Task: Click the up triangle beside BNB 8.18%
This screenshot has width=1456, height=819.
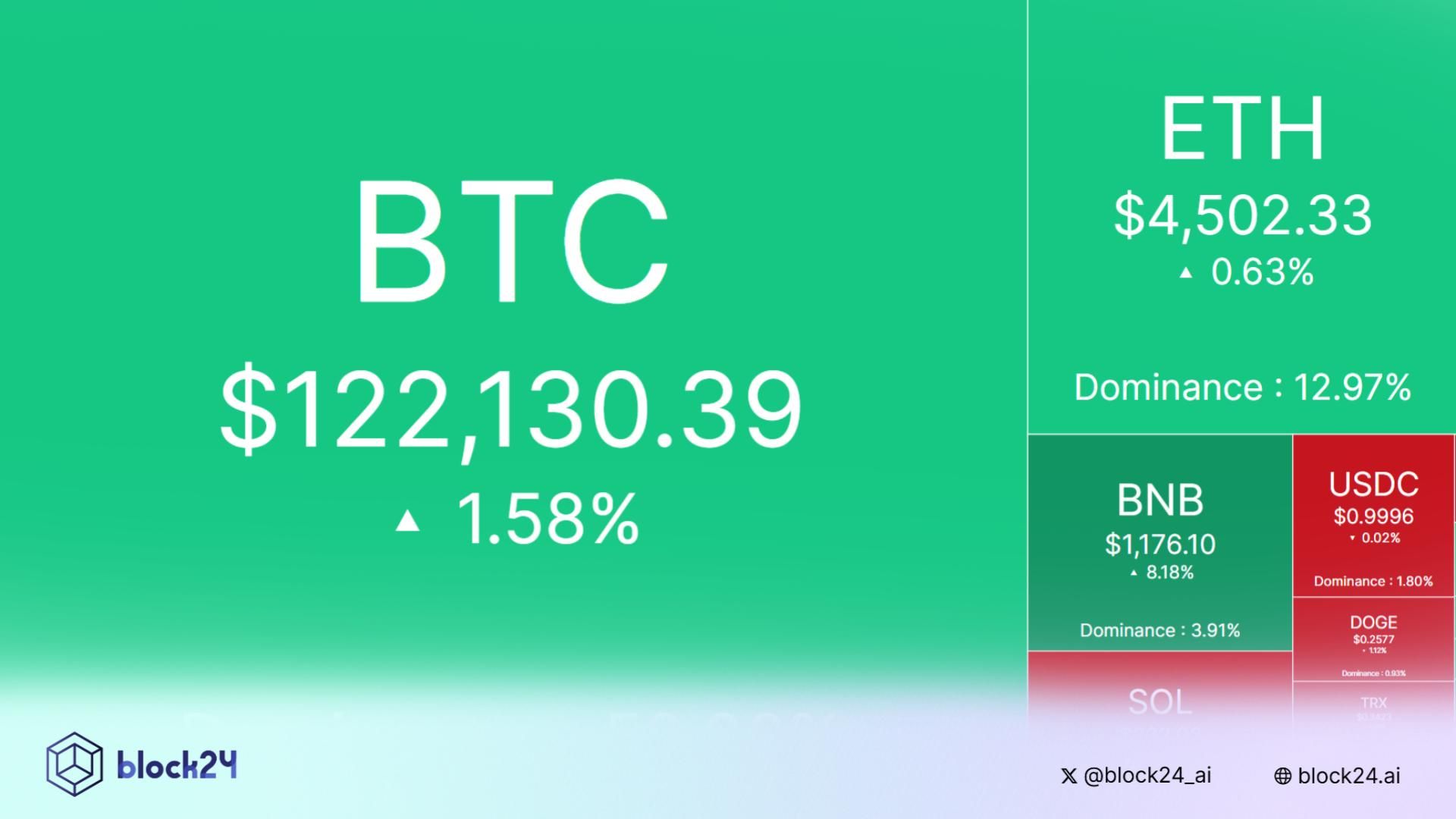Action: click(1134, 573)
